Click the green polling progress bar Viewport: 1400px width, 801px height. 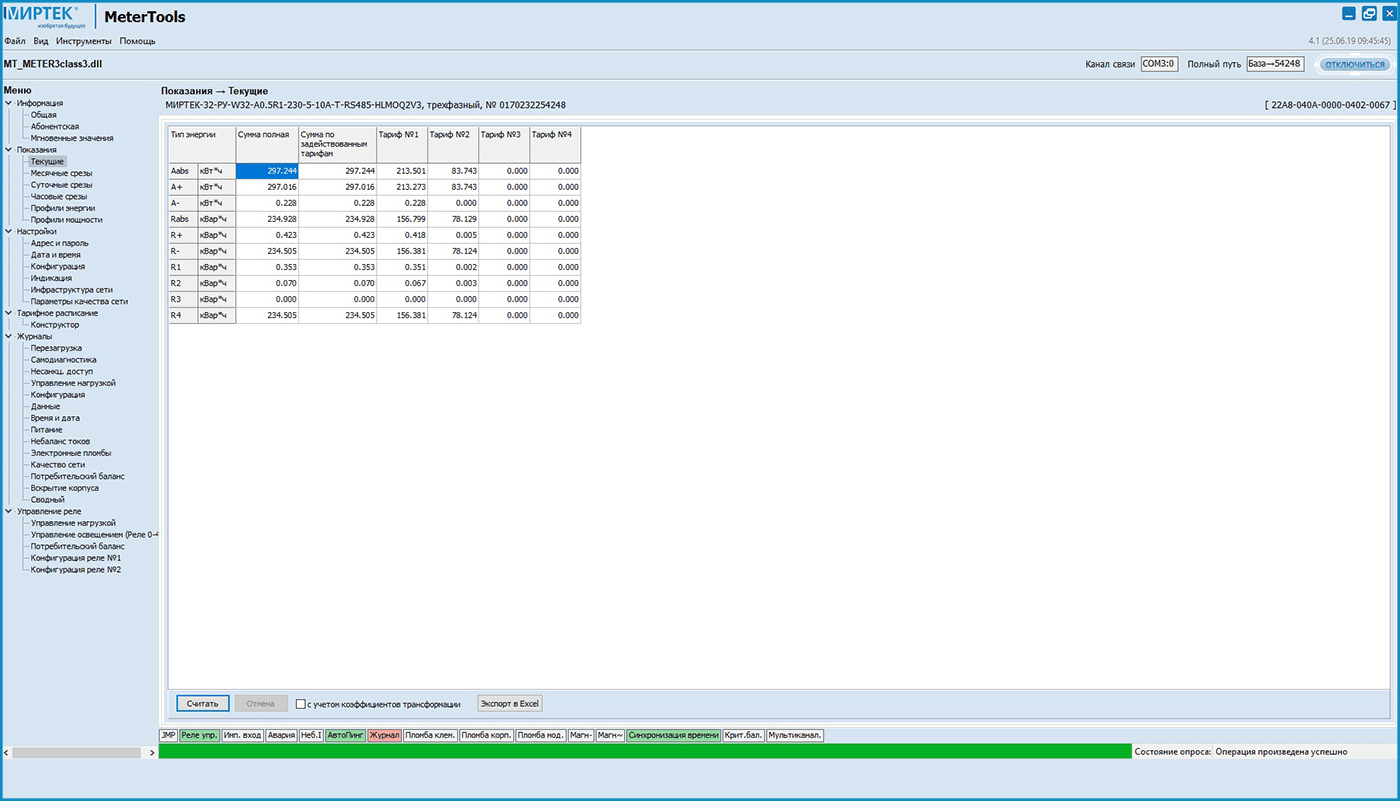pyautogui.click(x=645, y=752)
